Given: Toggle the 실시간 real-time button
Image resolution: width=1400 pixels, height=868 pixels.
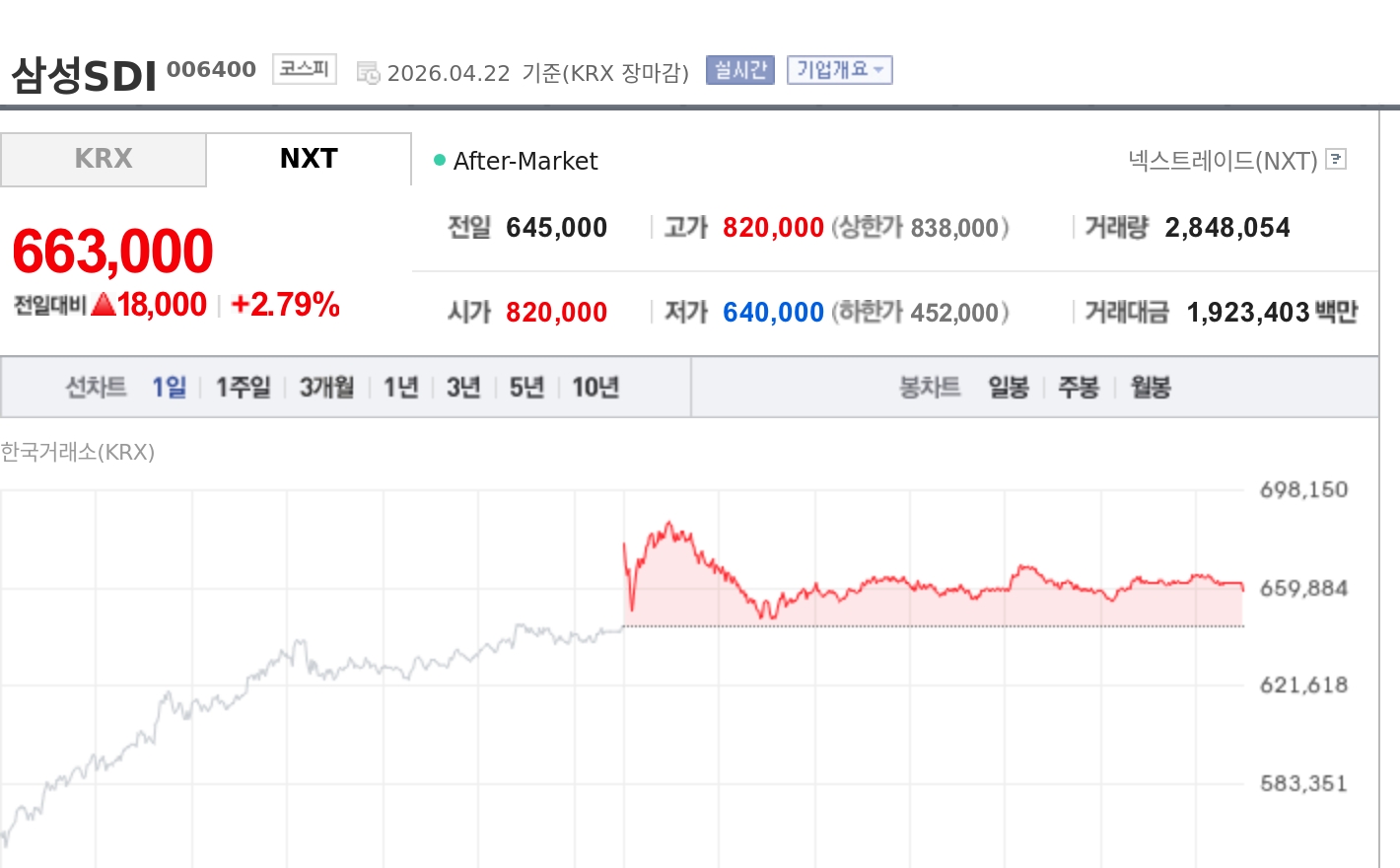Looking at the screenshot, I should [740, 70].
